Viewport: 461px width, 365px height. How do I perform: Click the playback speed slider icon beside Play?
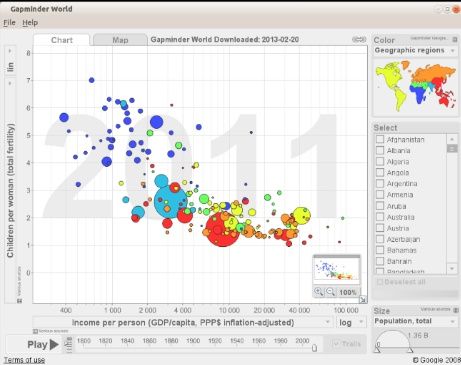point(69,344)
